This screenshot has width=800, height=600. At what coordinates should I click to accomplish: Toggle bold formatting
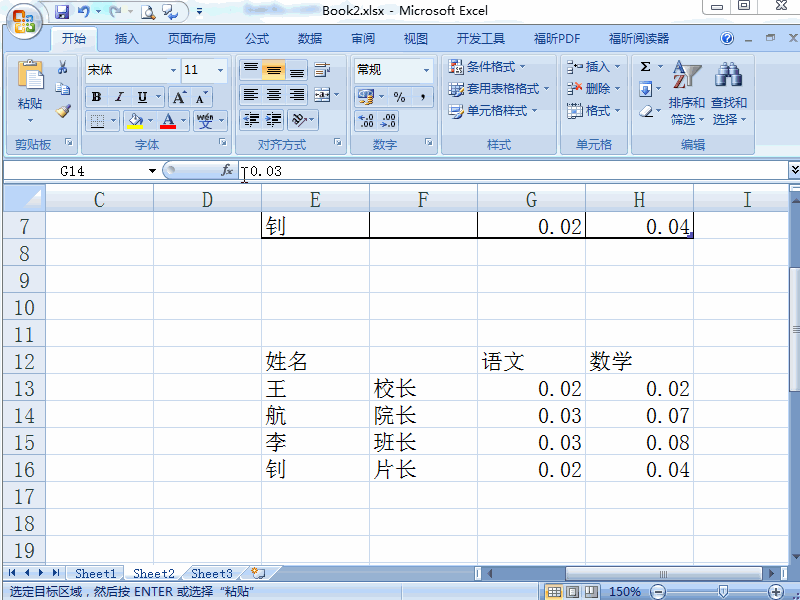click(x=96, y=97)
